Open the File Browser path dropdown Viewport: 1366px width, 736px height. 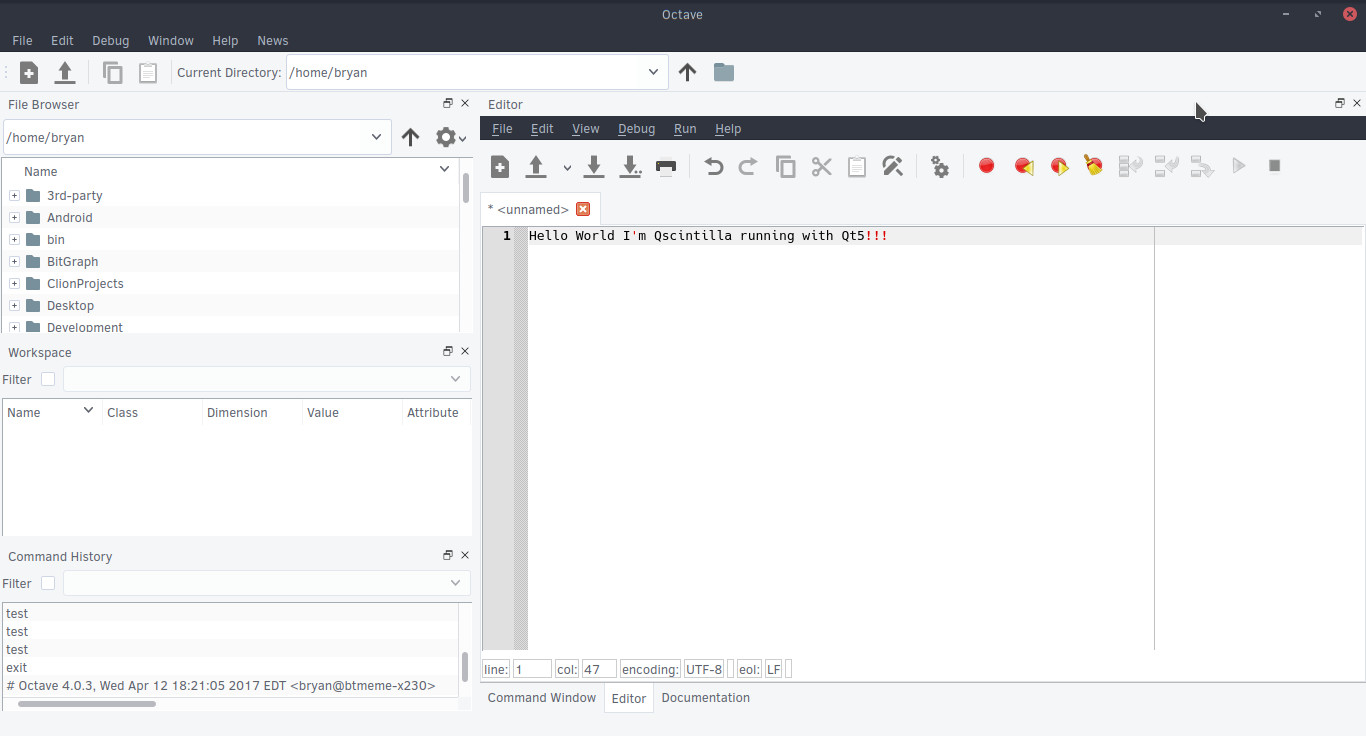coord(376,137)
